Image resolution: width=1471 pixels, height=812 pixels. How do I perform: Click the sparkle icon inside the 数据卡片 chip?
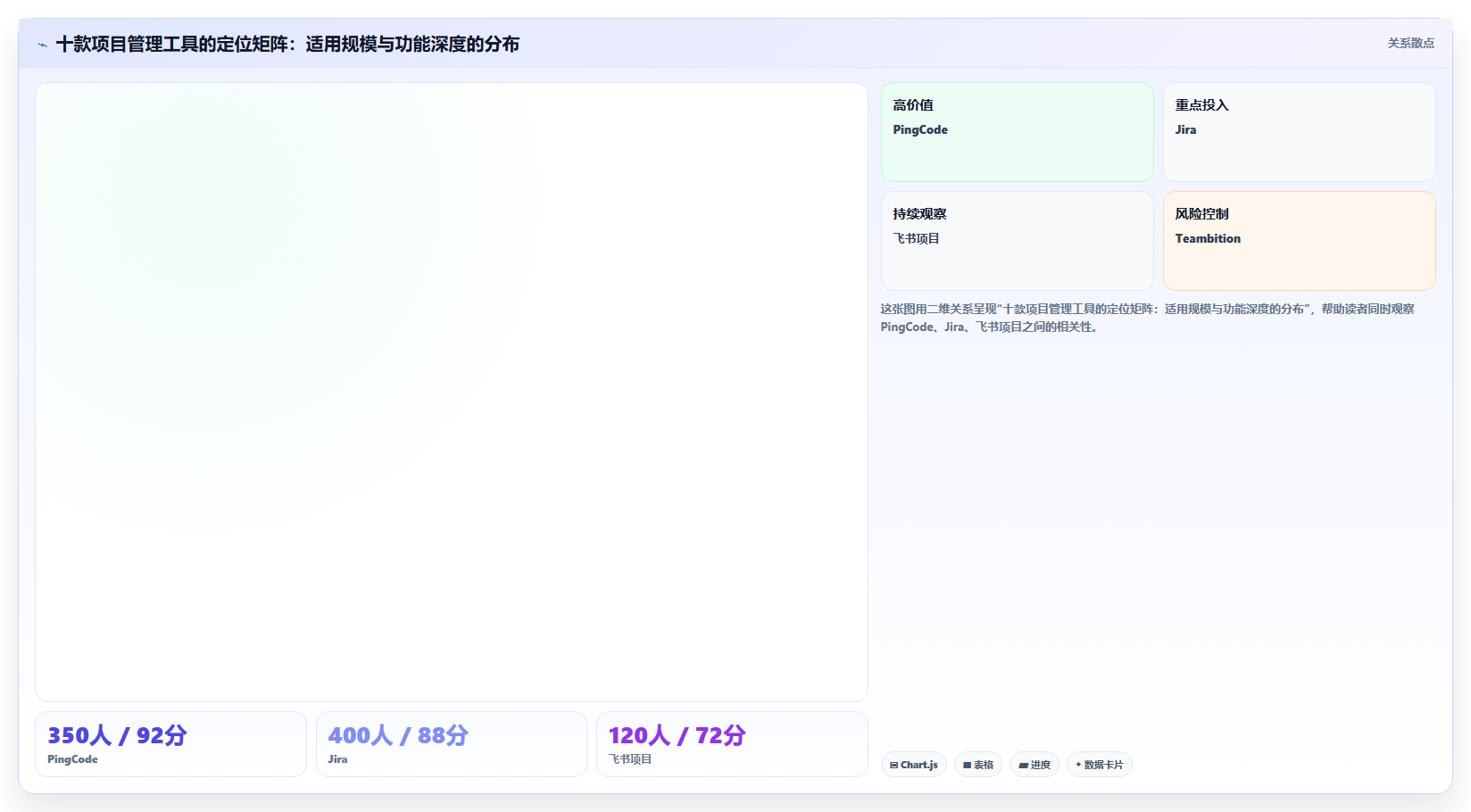coord(1078,765)
